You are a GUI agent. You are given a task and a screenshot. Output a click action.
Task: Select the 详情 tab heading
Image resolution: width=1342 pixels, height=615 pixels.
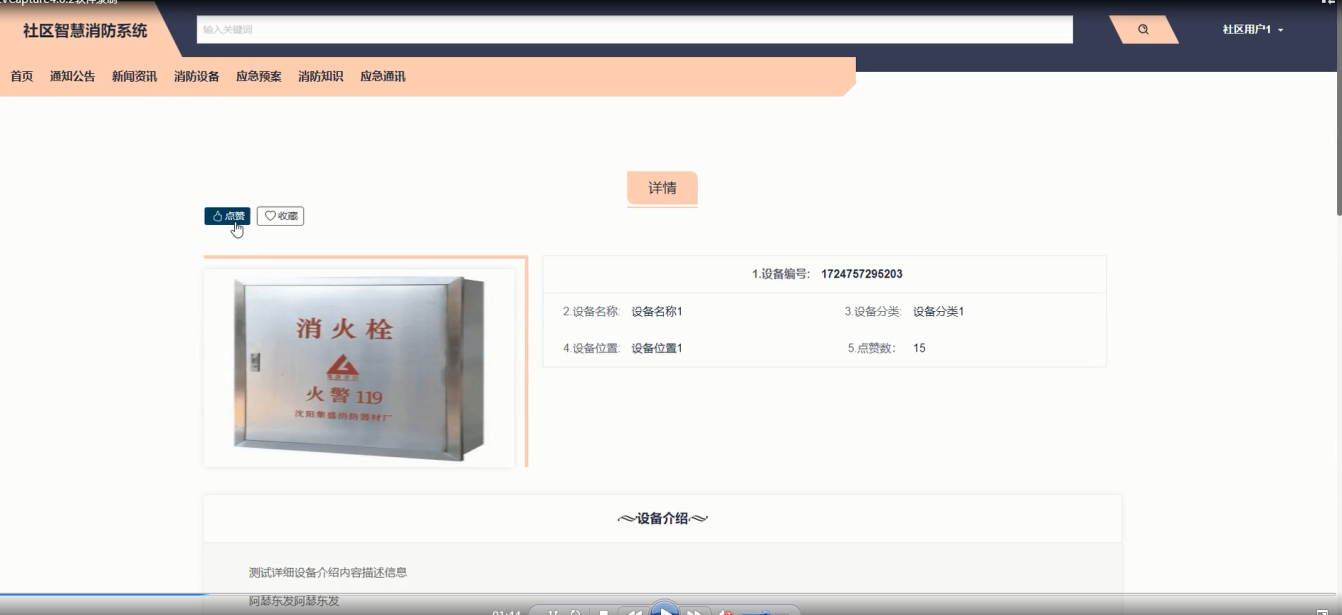pyautogui.click(x=662, y=188)
